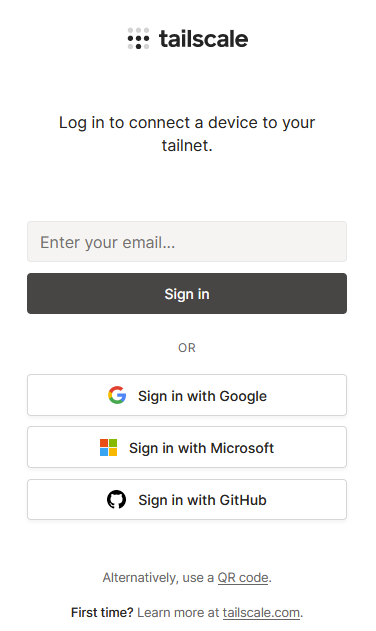Click the Alternatively, use a text
The height and width of the screenshot is (631, 376).
coord(158,578)
